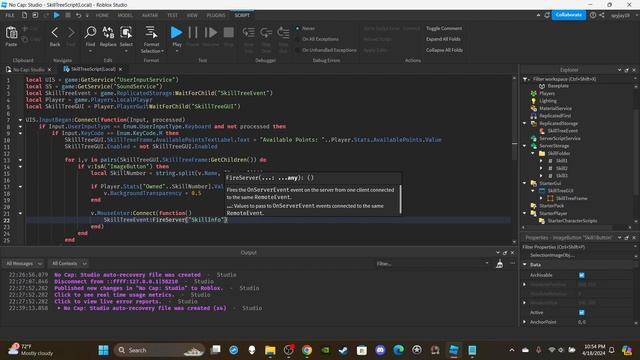This screenshot has width=640, height=360.
Task: Click the Replace tool icon
Action: click(108, 32)
